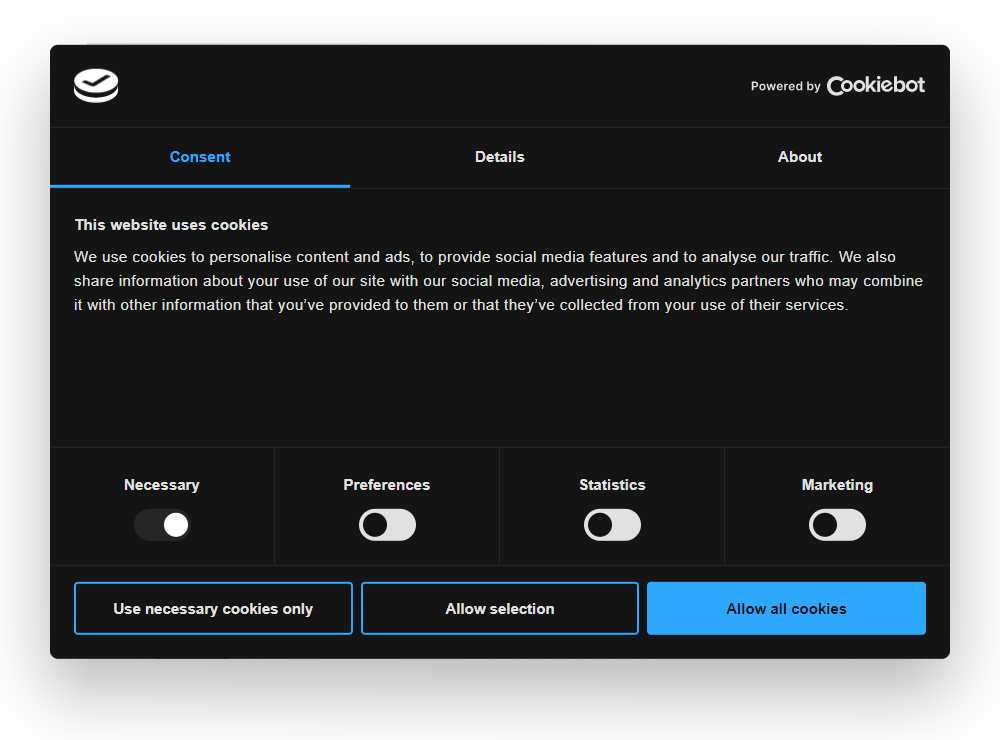Click 'Use necessary cookies only'

point(213,608)
